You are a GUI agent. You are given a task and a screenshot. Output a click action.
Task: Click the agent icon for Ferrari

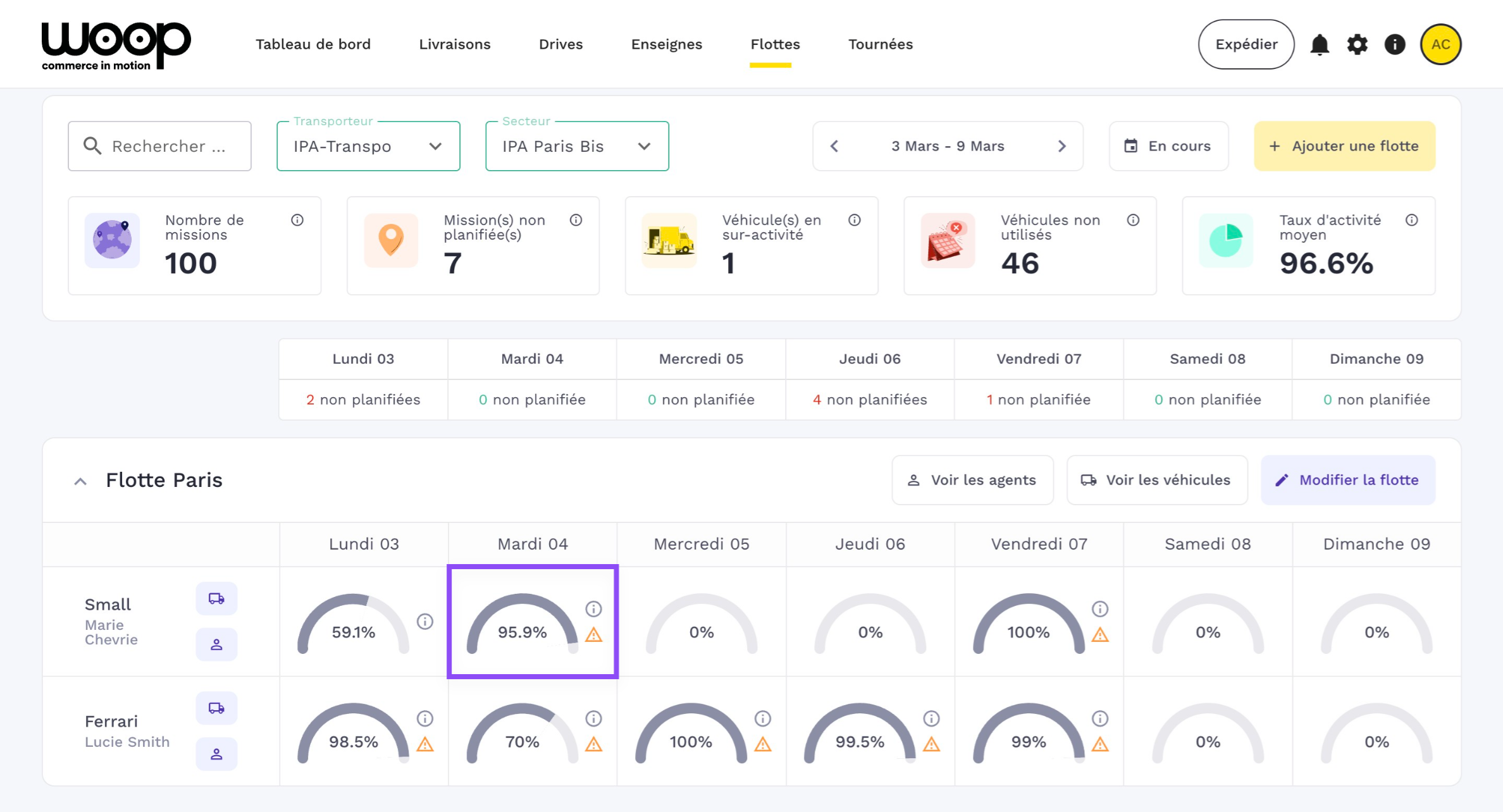pyautogui.click(x=216, y=754)
